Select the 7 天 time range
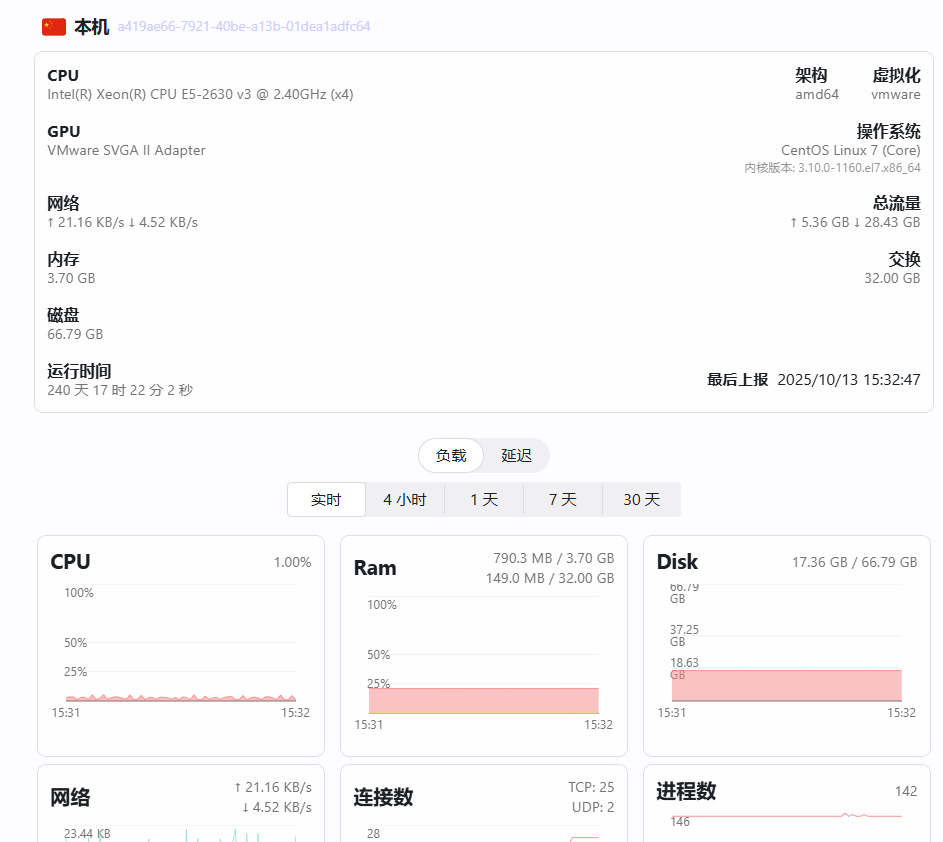 (x=563, y=500)
